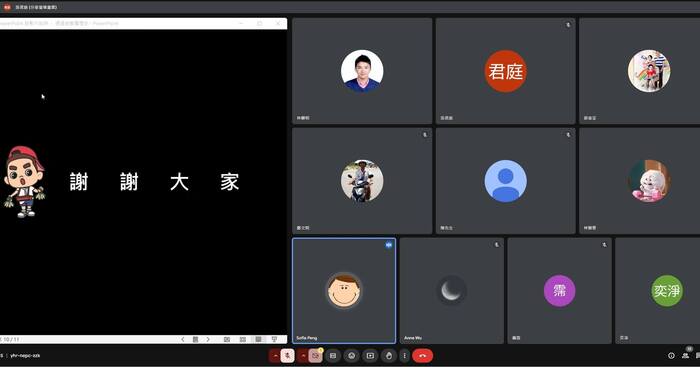Open the chat panel icon
Screen dimensions: 700x367
(x=698, y=356)
